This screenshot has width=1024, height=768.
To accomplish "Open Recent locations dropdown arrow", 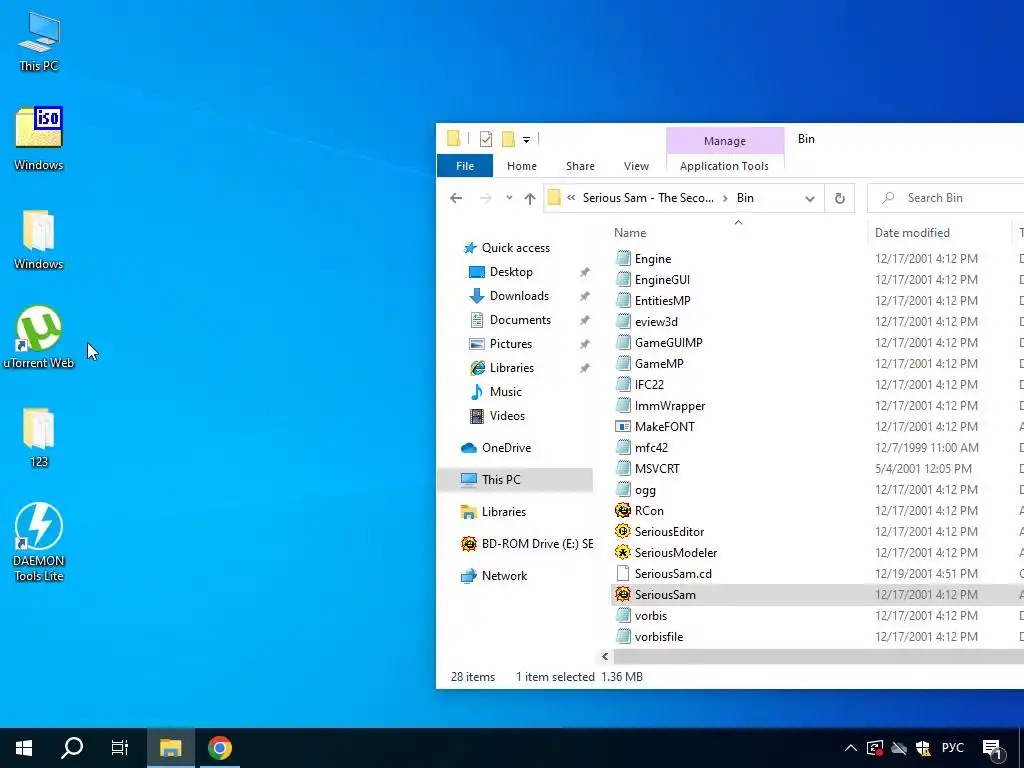I will click(509, 198).
